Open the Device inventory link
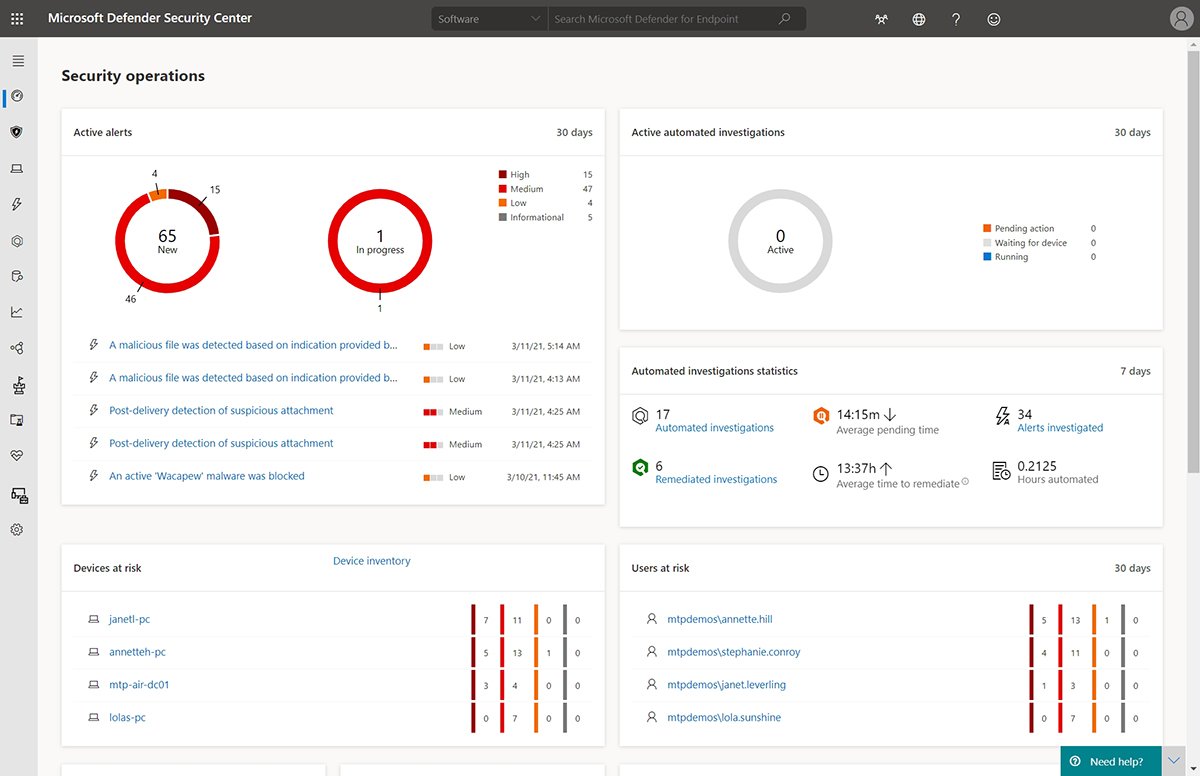The image size is (1200, 776). (x=371, y=561)
